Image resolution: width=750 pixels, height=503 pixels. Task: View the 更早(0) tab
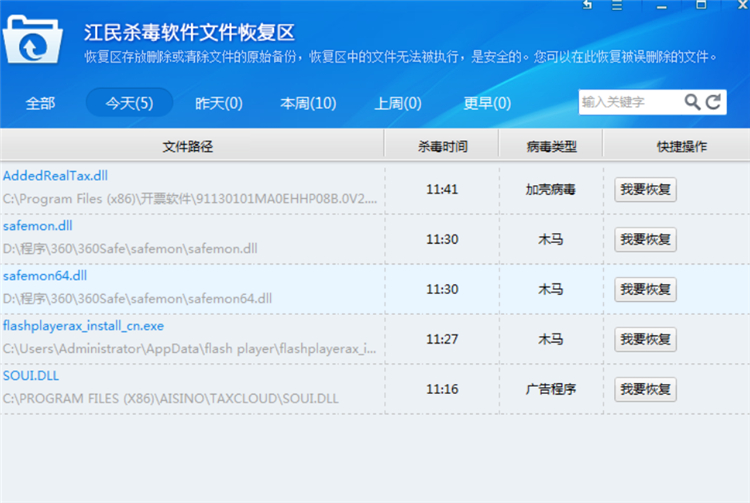(487, 103)
